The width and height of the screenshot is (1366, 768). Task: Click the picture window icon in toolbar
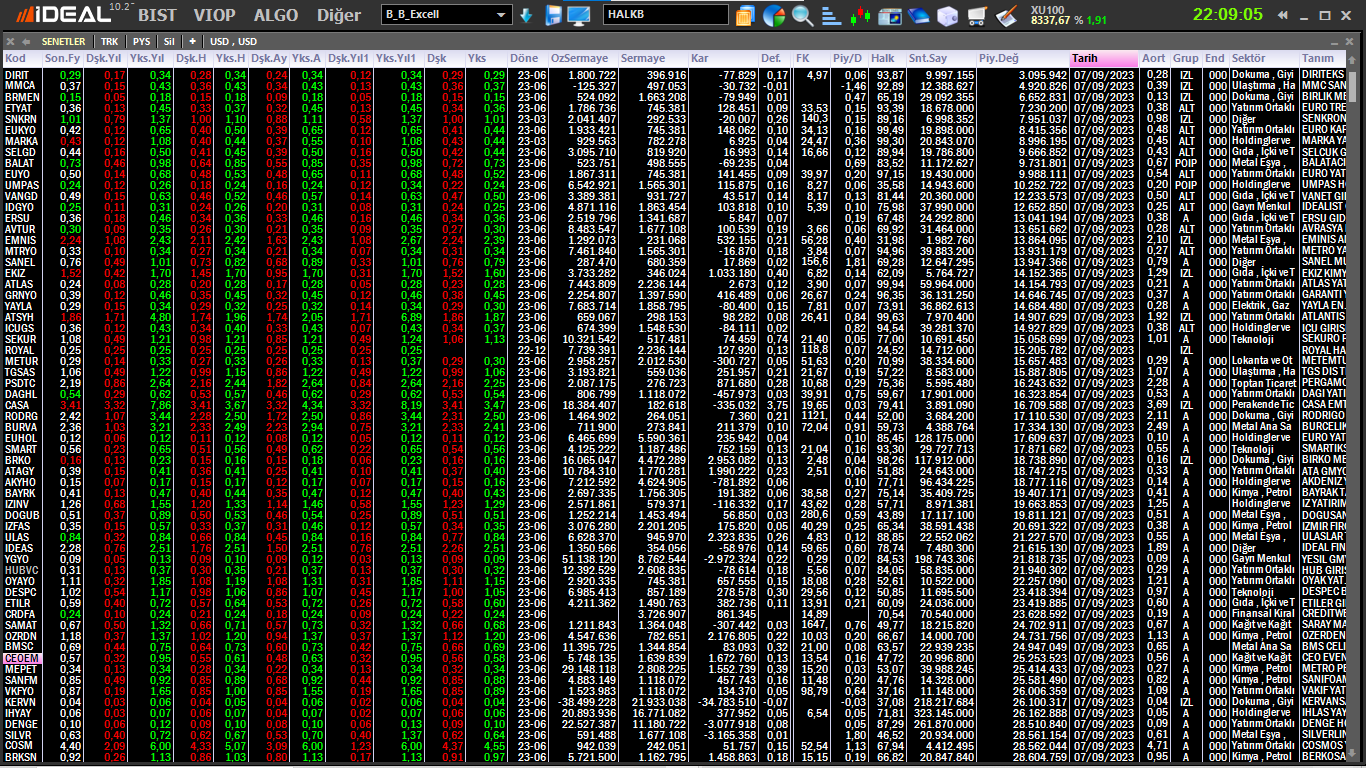click(889, 17)
